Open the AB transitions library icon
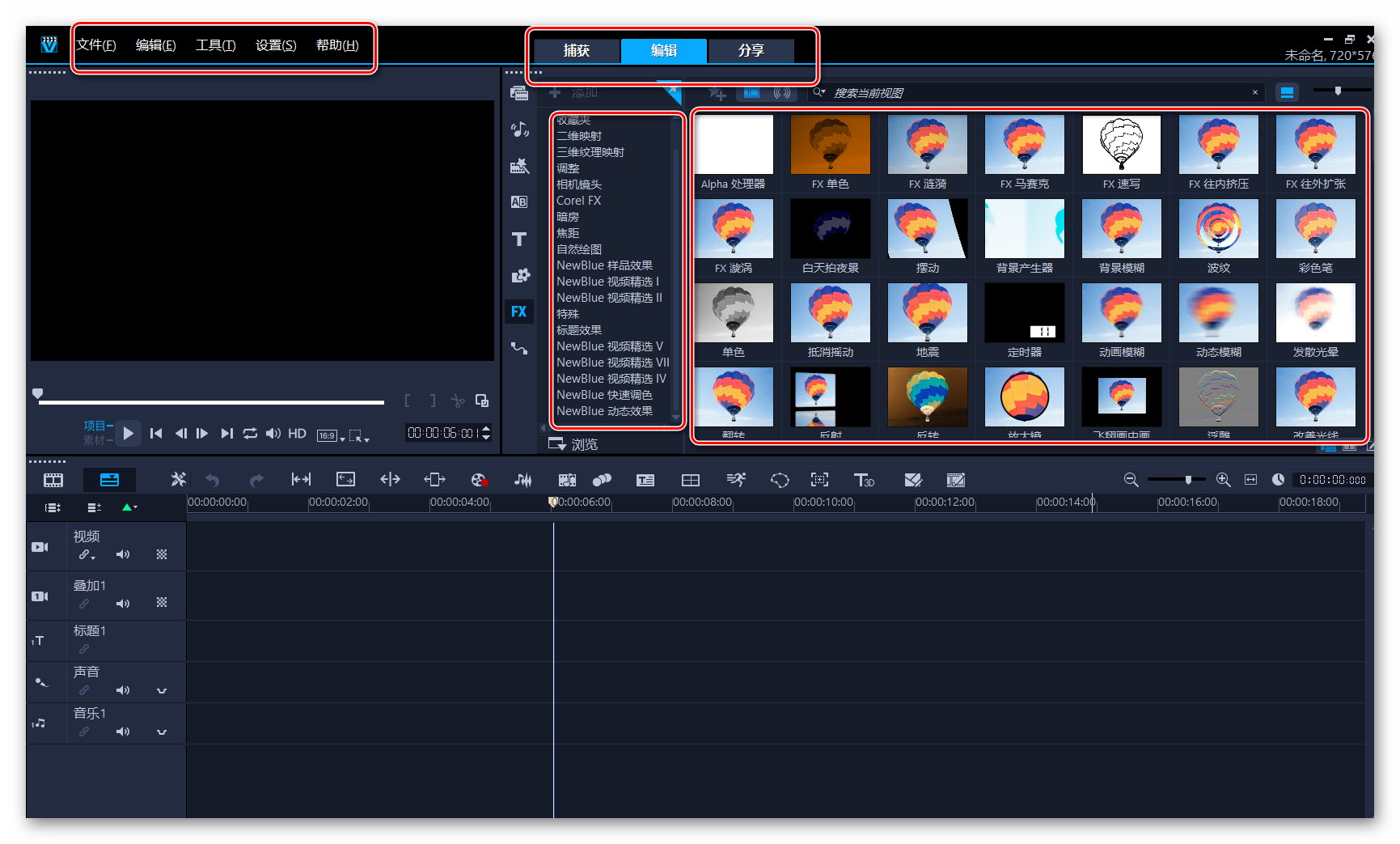 click(519, 202)
